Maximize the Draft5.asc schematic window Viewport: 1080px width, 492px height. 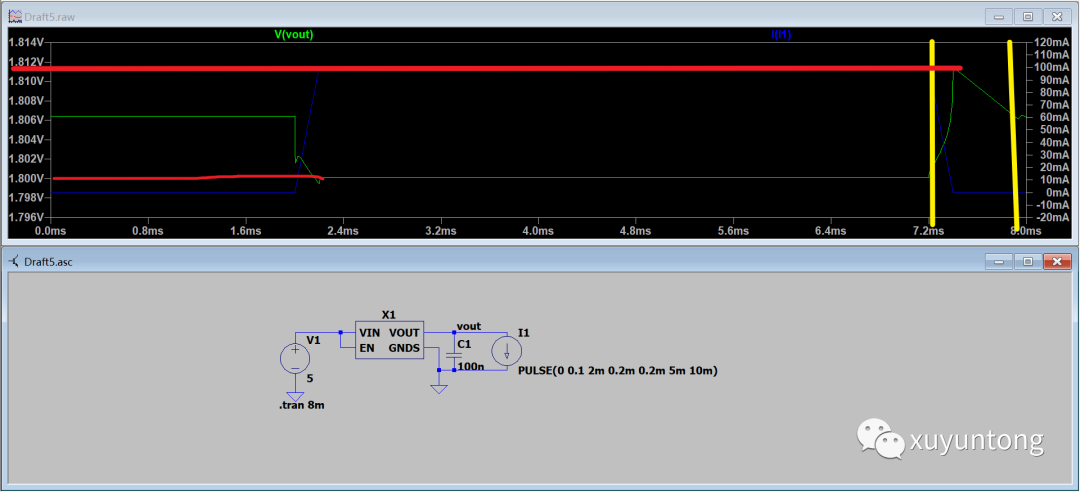[x=1028, y=261]
